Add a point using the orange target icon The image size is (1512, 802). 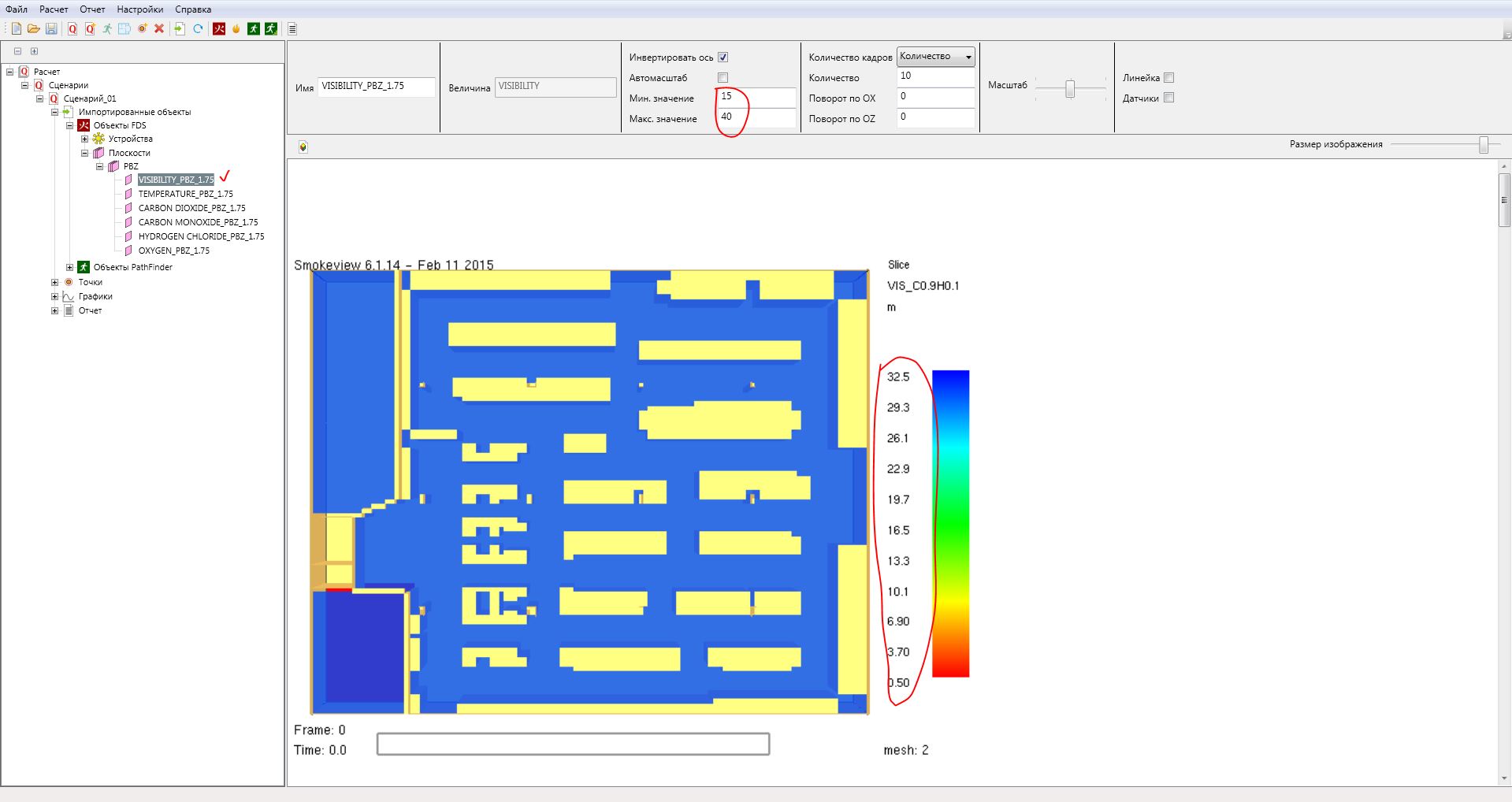point(143,29)
